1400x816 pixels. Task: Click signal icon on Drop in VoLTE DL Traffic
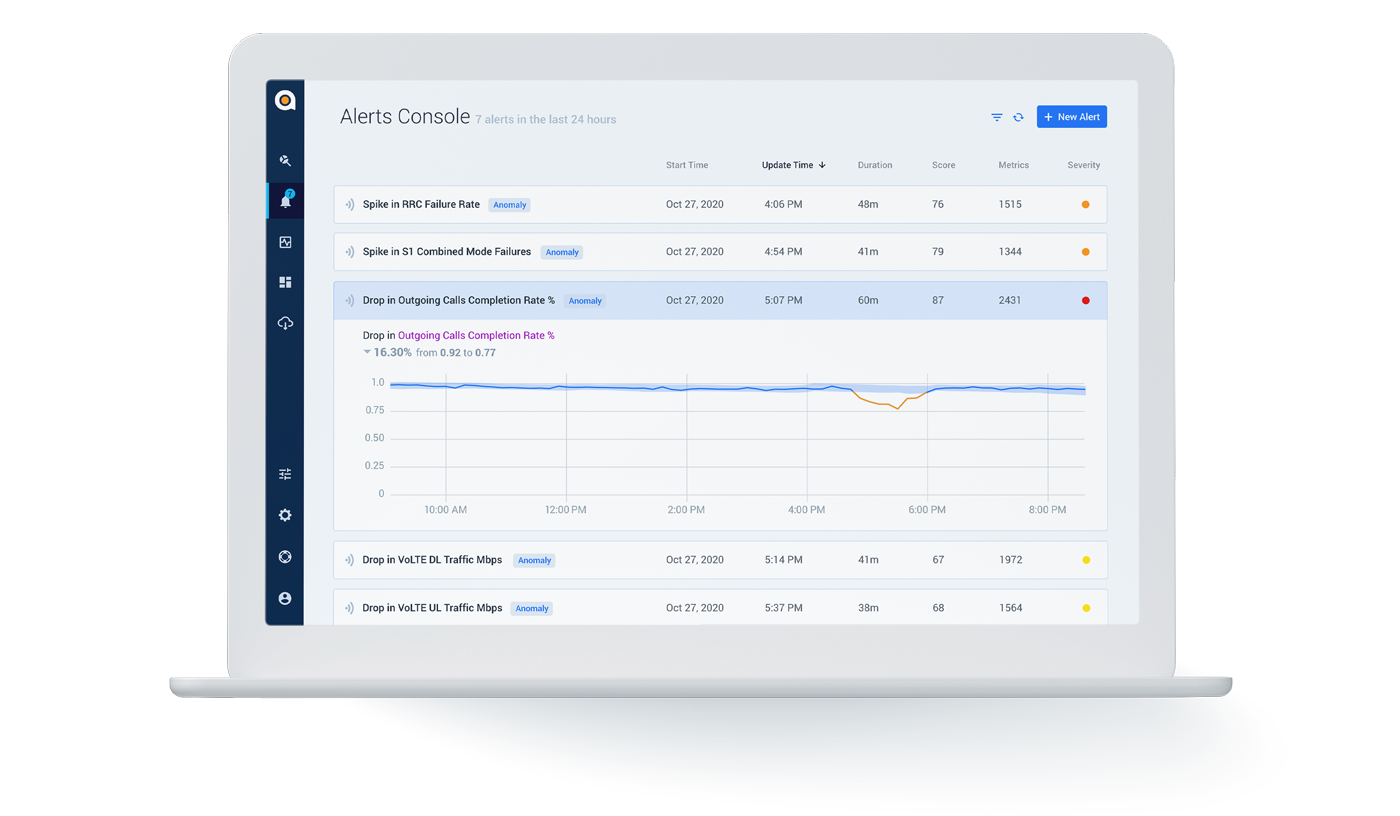point(350,560)
